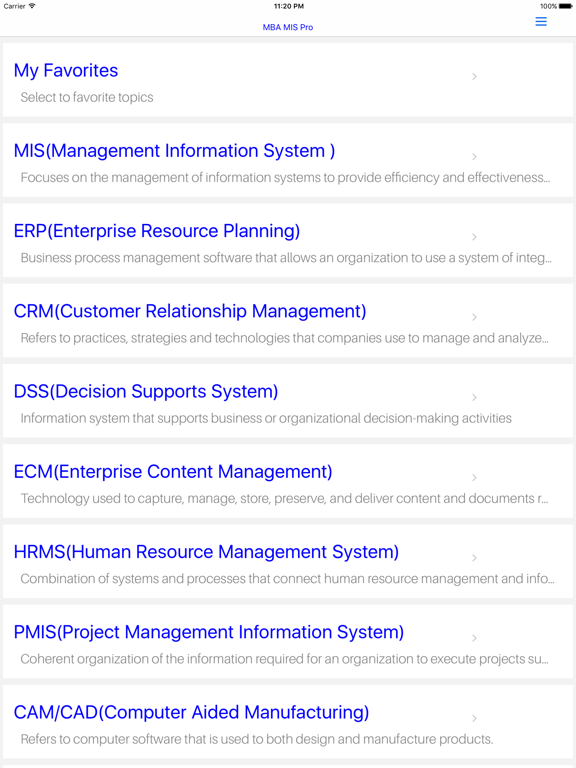Open ERP(Enterprise Resource Planning) topic
The width and height of the screenshot is (576, 768).
point(157,231)
